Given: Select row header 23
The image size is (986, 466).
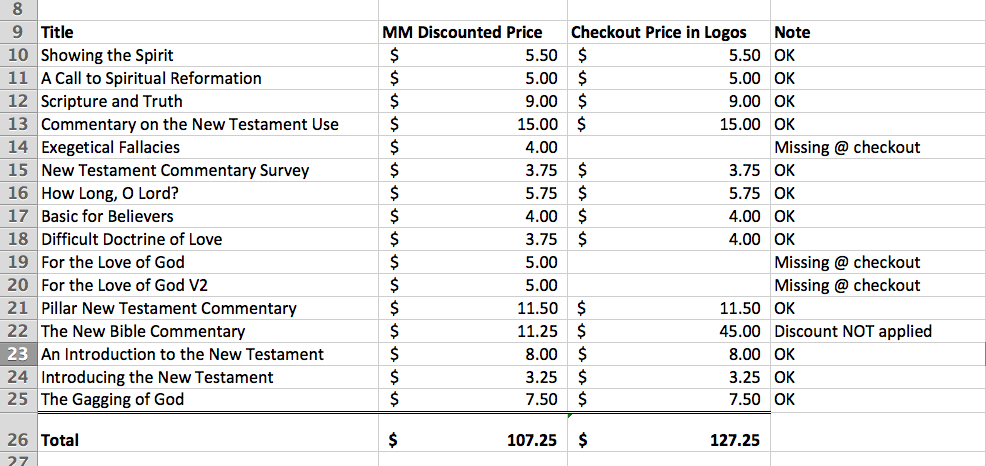Looking at the screenshot, I should [x=19, y=354].
